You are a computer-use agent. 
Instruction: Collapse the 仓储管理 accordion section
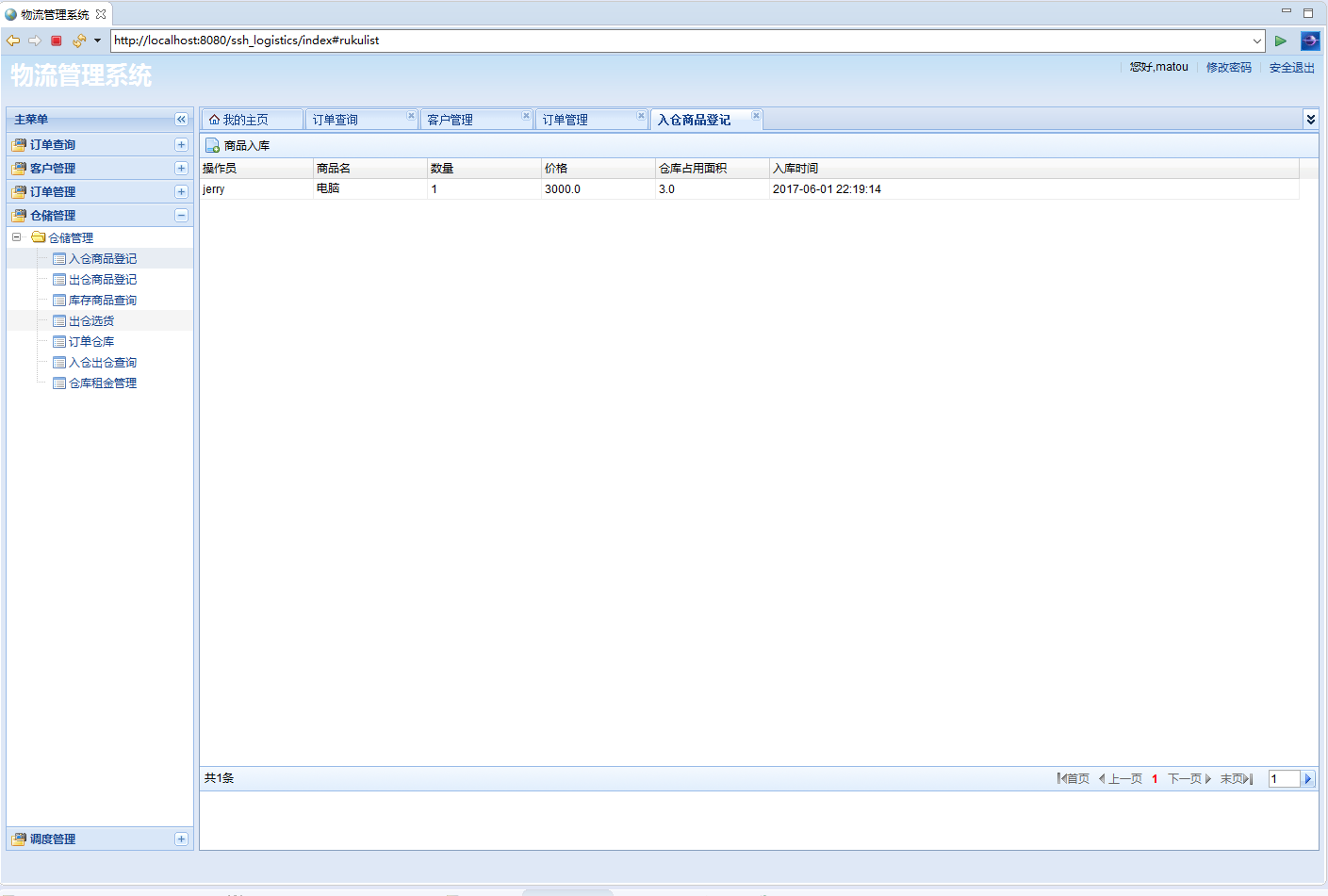[181, 216]
